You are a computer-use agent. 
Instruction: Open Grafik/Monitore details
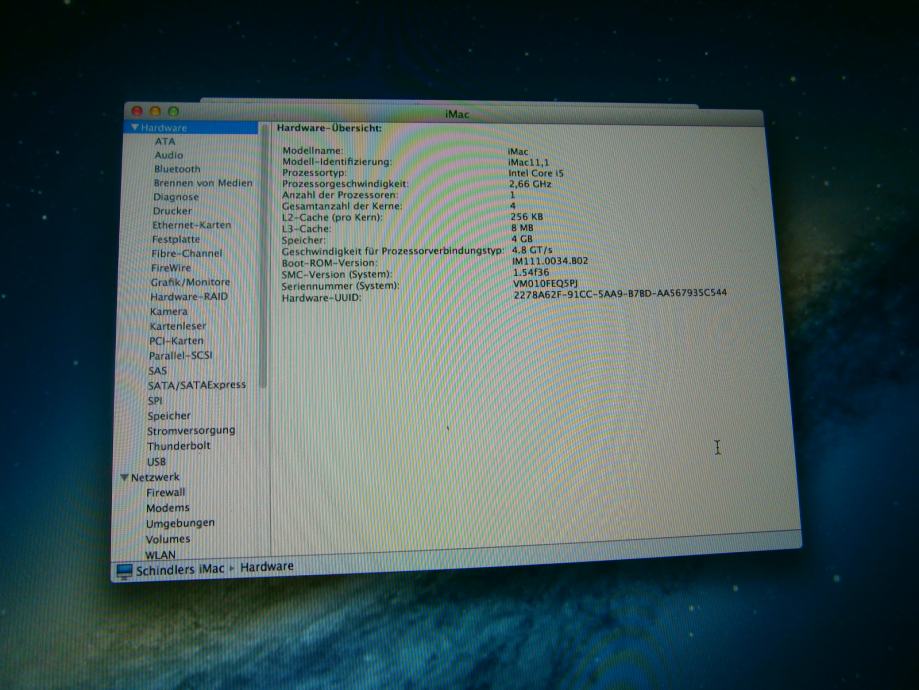[x=190, y=282]
